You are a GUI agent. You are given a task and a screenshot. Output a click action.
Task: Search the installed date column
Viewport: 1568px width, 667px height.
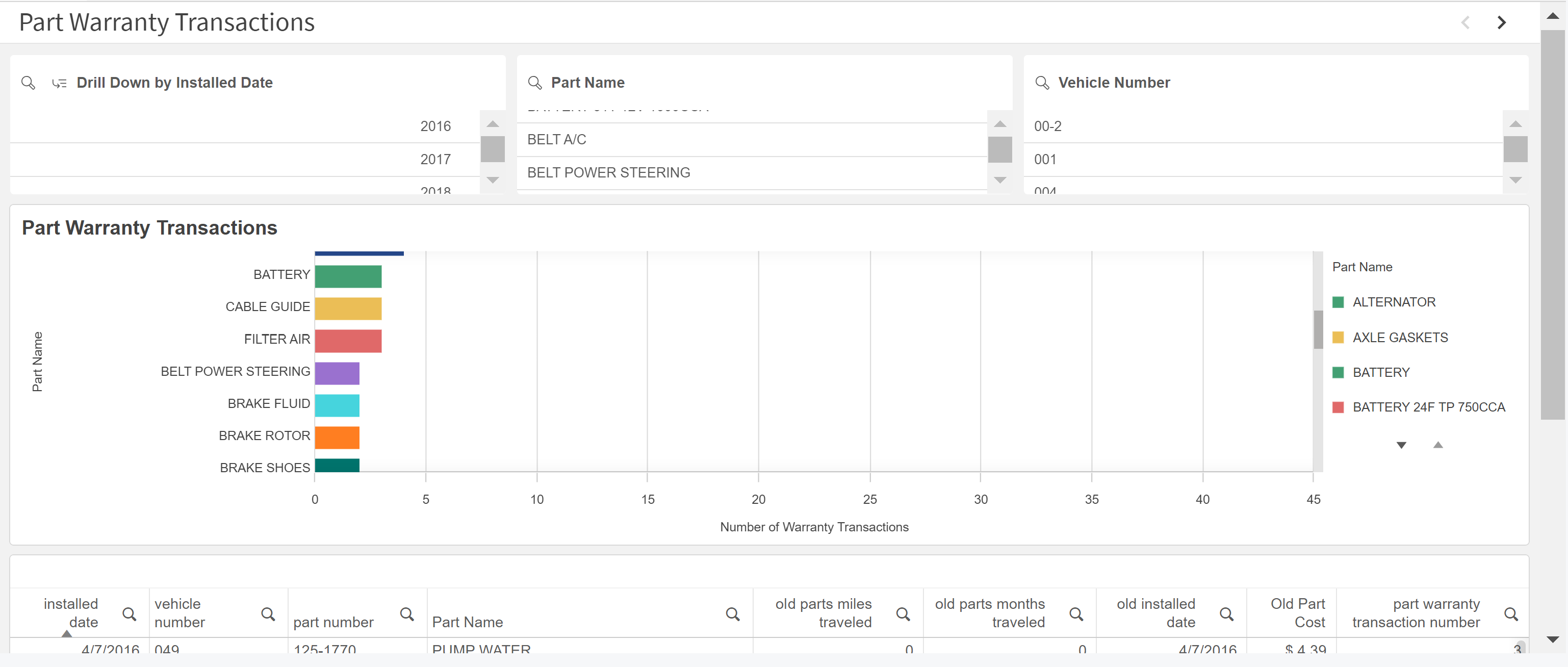[x=129, y=613]
